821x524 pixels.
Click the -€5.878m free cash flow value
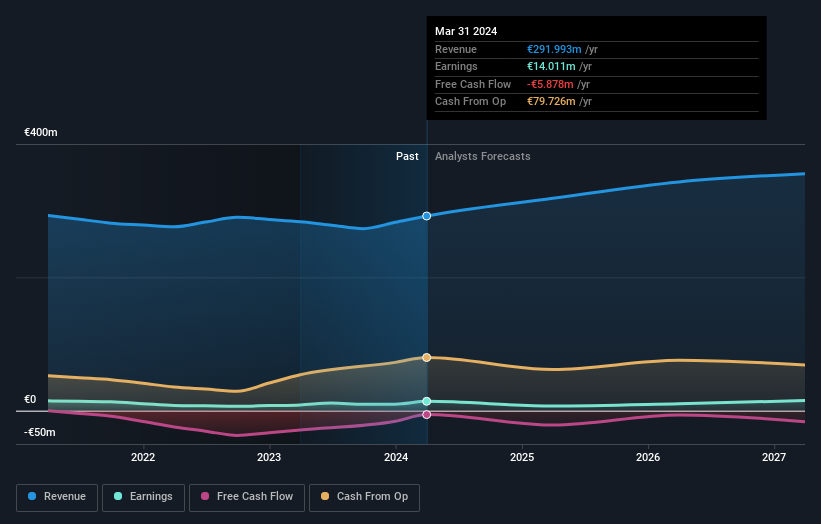tap(550, 84)
